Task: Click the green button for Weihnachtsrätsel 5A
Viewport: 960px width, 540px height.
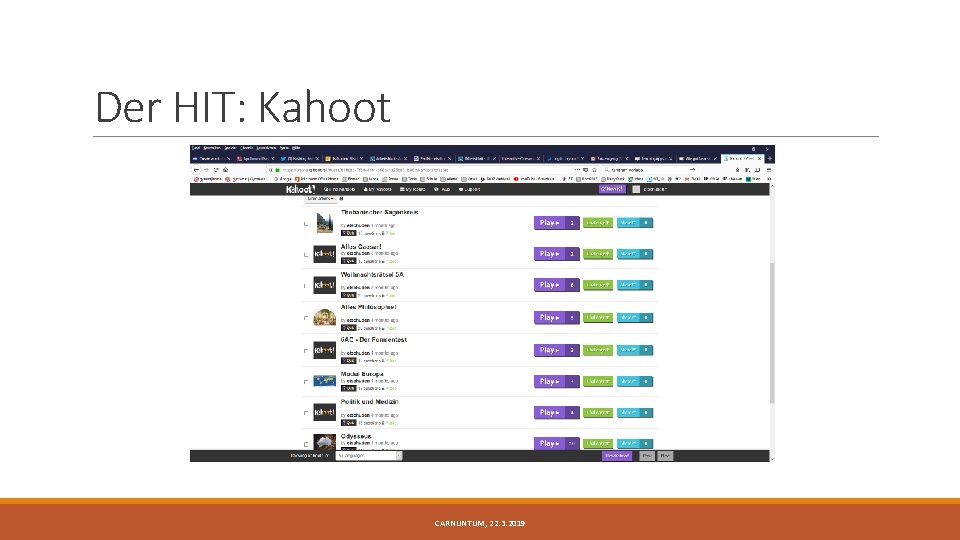Action: coord(598,285)
